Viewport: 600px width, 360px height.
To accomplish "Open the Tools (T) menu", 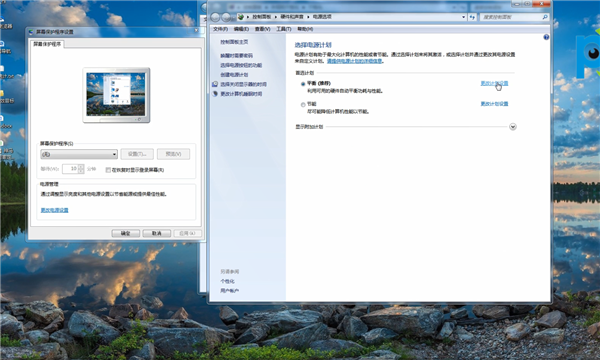I will [284, 29].
